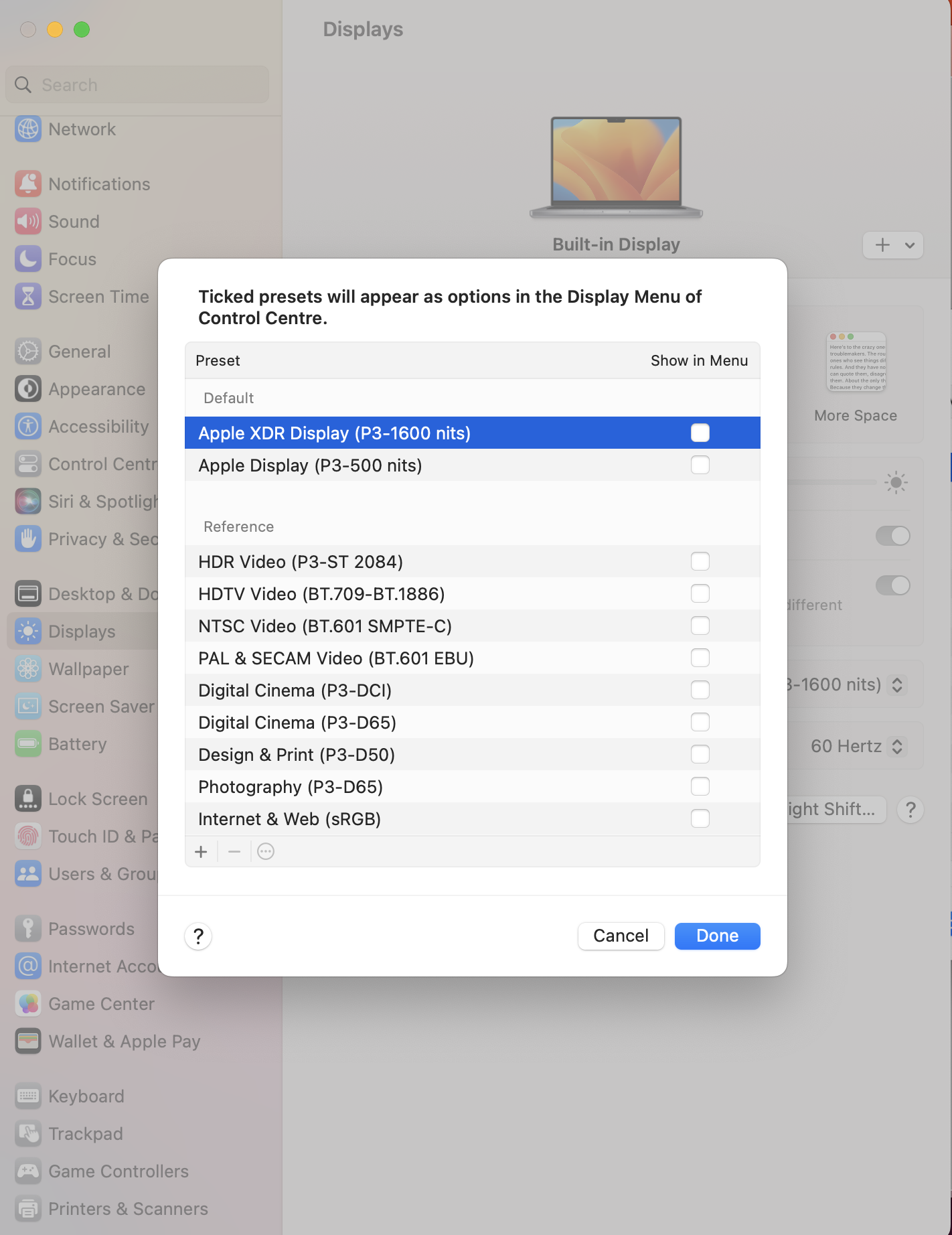The width and height of the screenshot is (952, 1235).
Task: Select the Passwords key icon
Action: click(x=28, y=929)
